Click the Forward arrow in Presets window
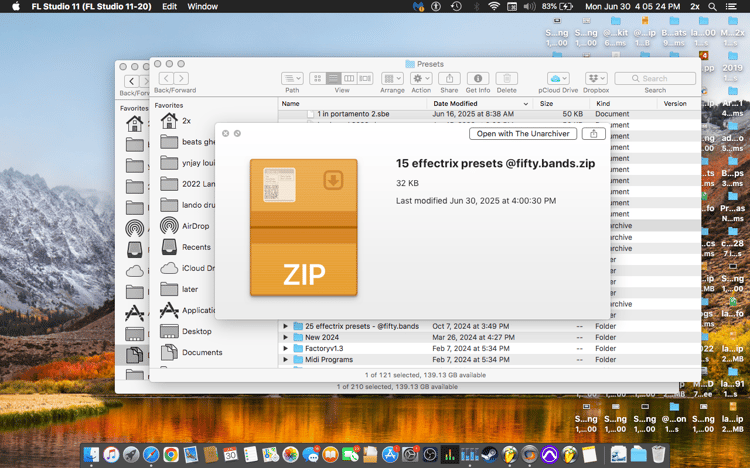The width and height of the screenshot is (750, 468). coord(181,78)
